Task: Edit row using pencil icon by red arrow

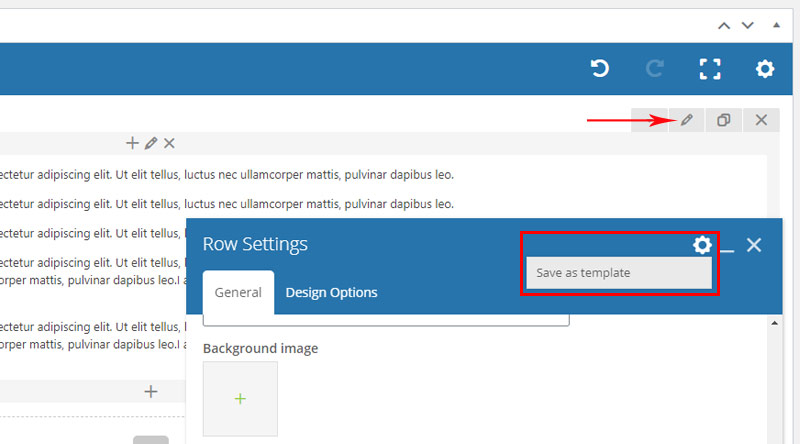Action: [x=687, y=120]
